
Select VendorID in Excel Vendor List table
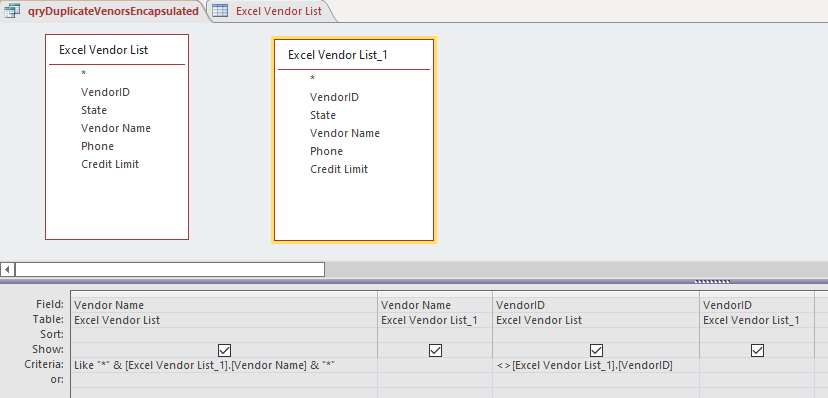click(x=105, y=92)
